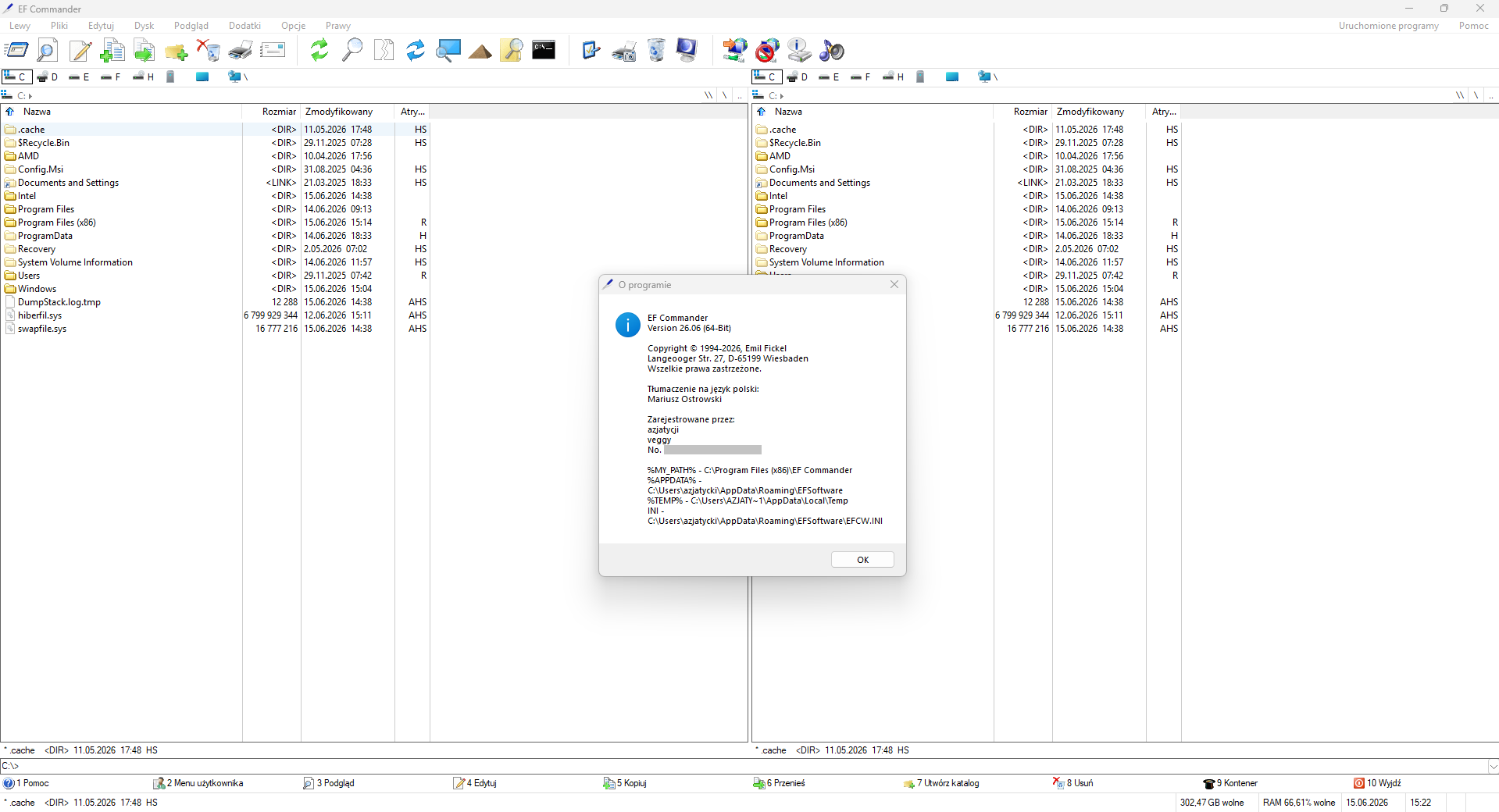
Task: Click the blue synchronize arrows icon
Action: (x=416, y=51)
